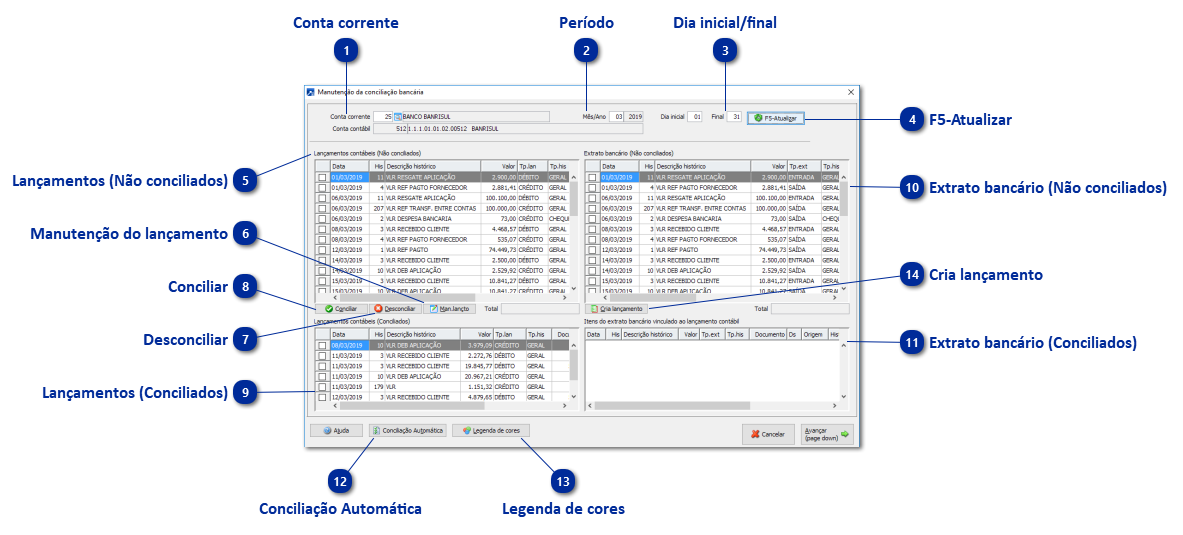Open the Conta corrente lookup icon

(398, 117)
